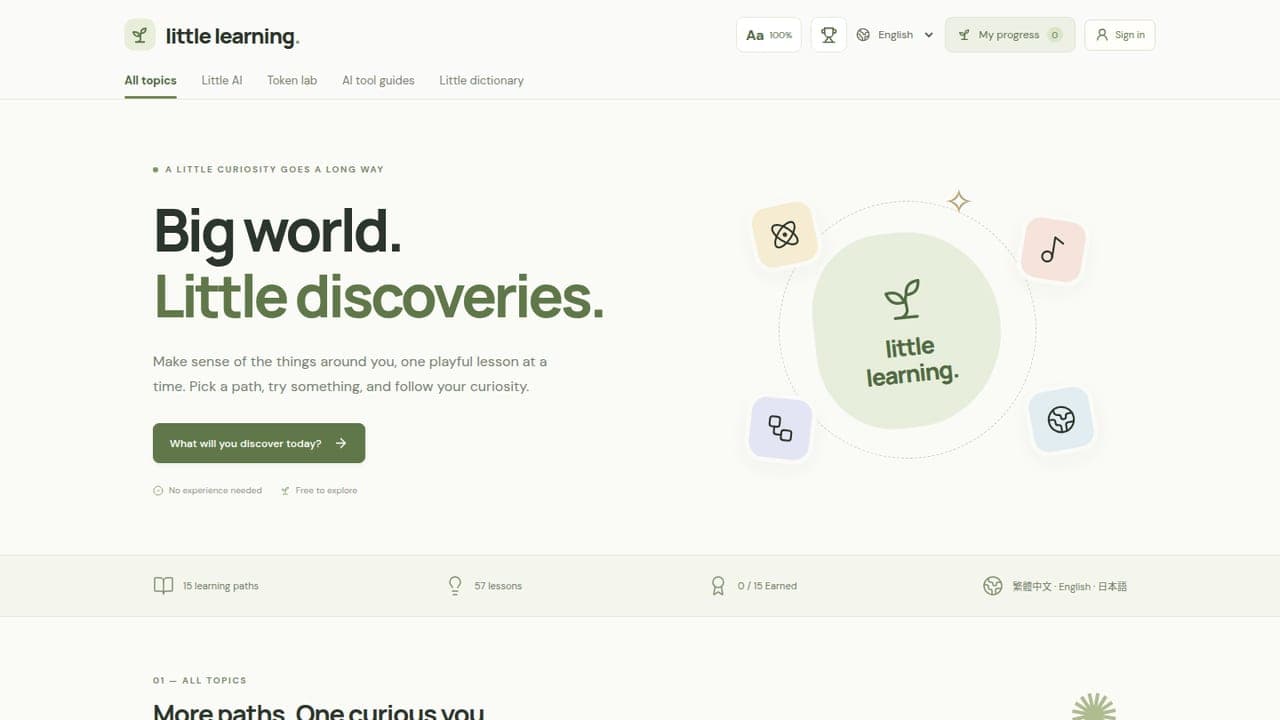The image size is (1280, 720).
Task: Click the connected squares tile icon
Action: click(781, 429)
